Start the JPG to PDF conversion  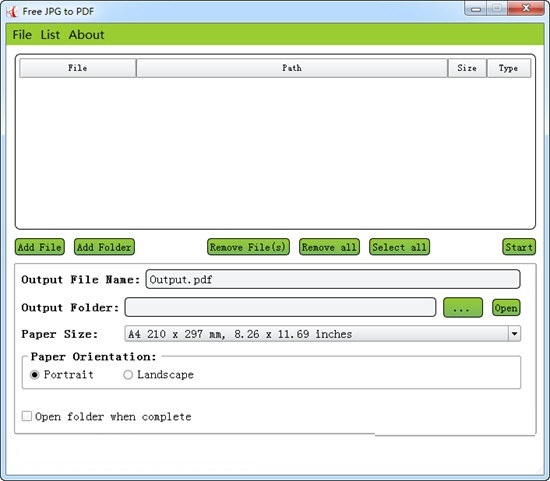[519, 247]
